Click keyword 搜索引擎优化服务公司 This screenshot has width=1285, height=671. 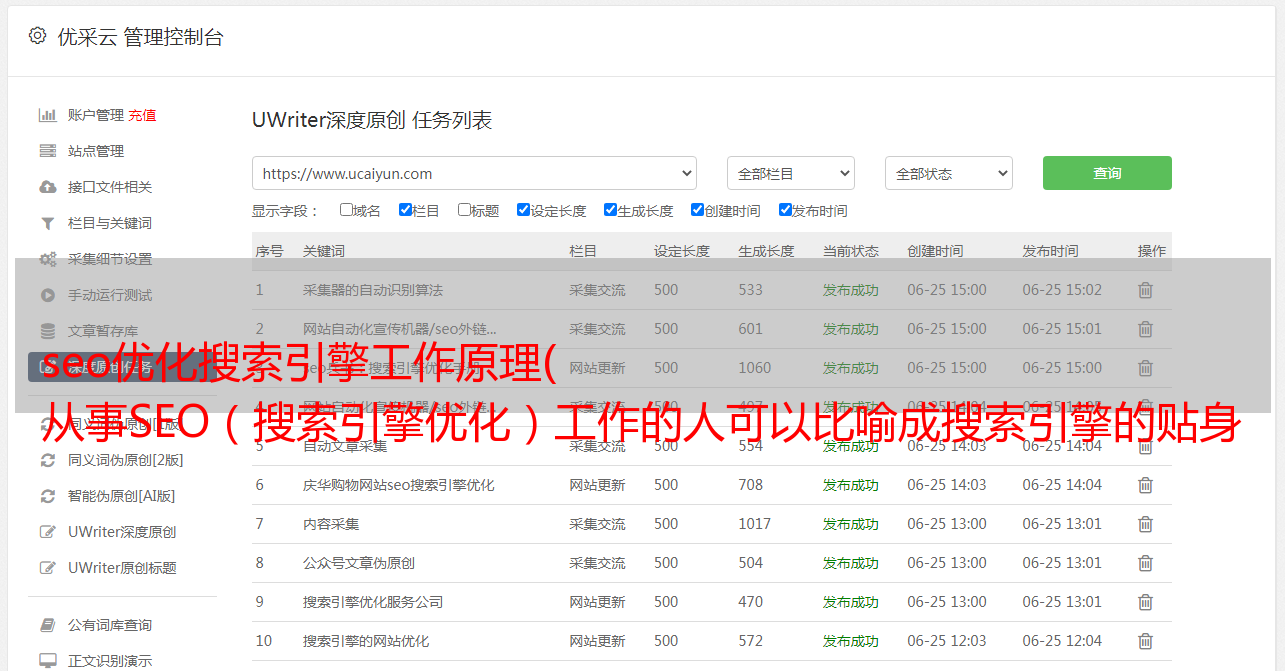pos(373,602)
